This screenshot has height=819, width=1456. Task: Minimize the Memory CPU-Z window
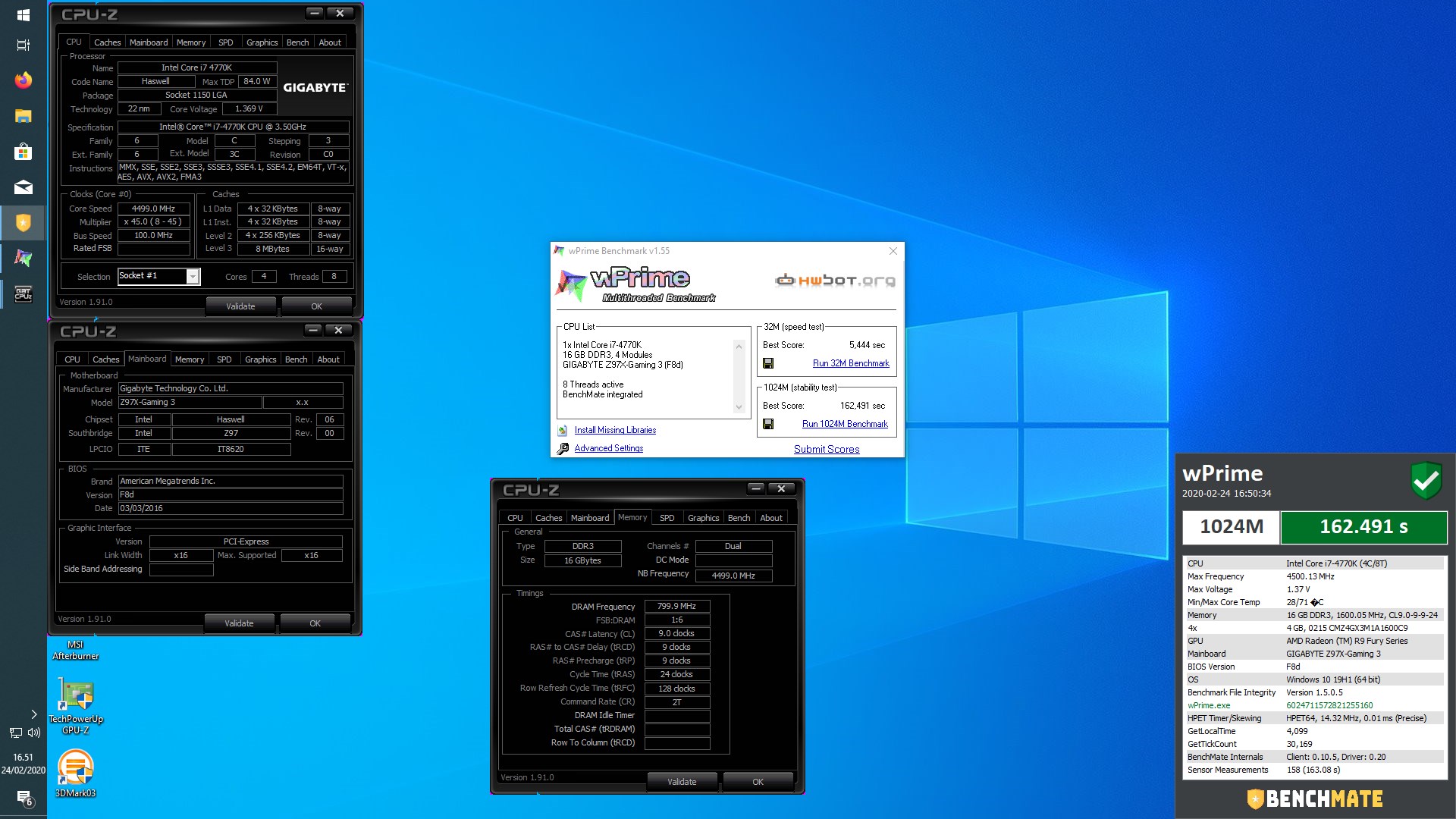pos(755,488)
